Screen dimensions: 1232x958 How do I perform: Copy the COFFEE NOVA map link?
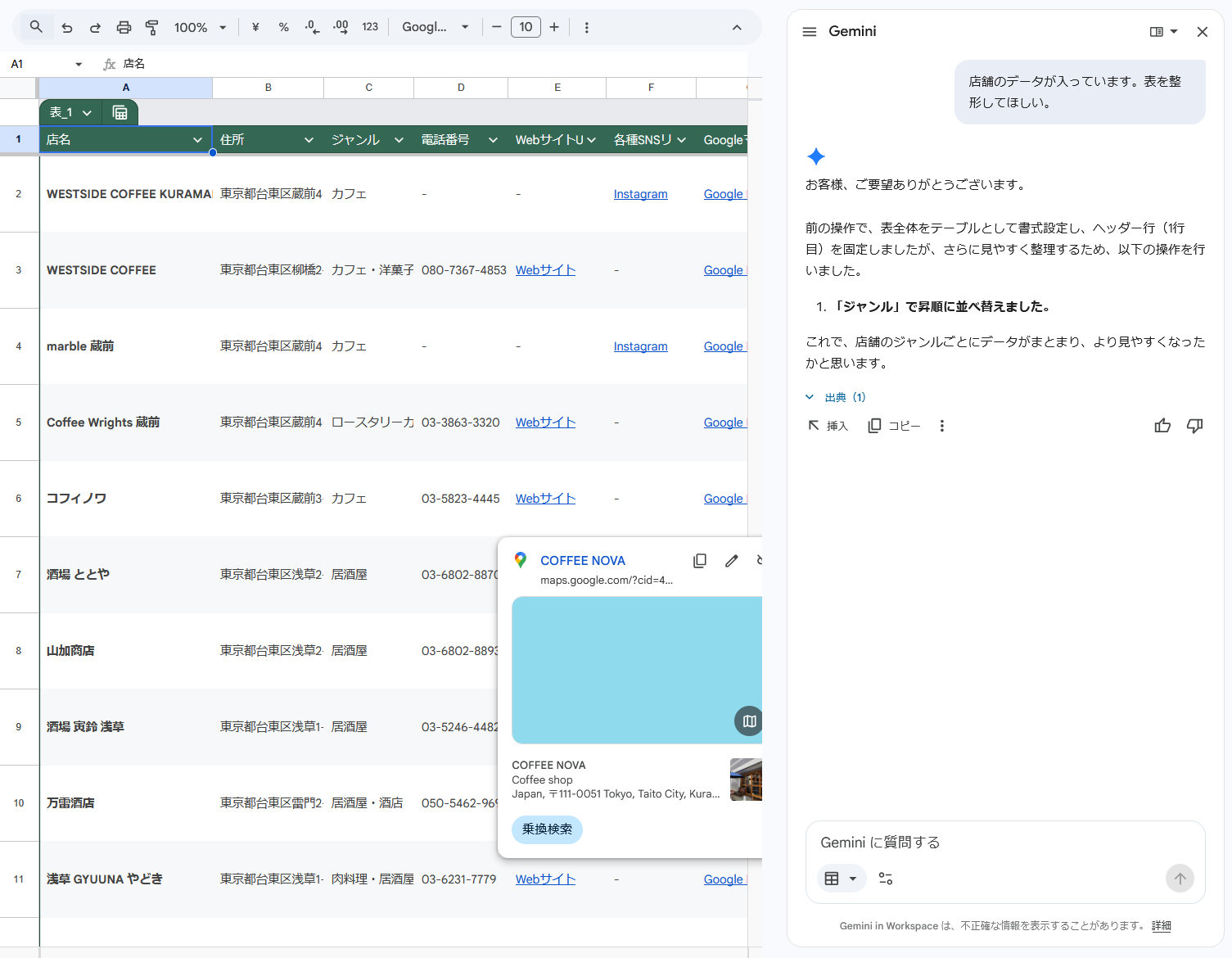coord(700,560)
